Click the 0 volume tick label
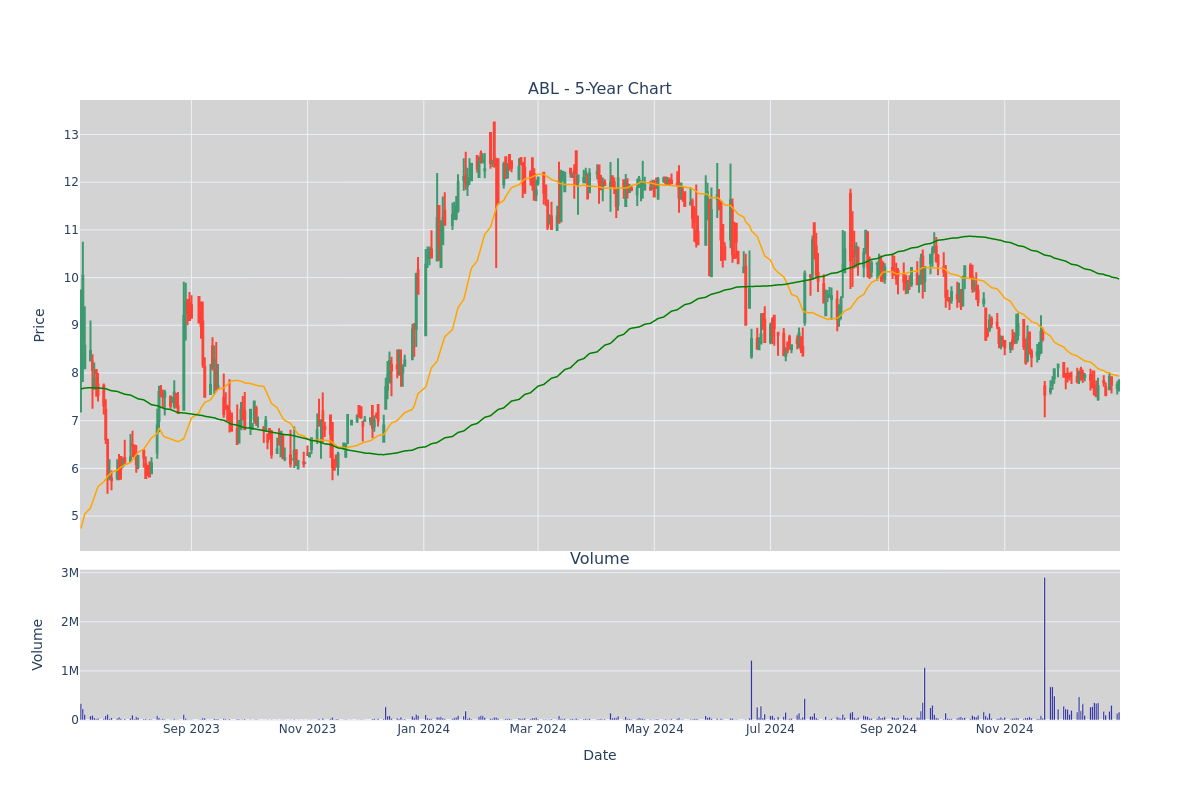1200x800 pixels. click(74, 720)
